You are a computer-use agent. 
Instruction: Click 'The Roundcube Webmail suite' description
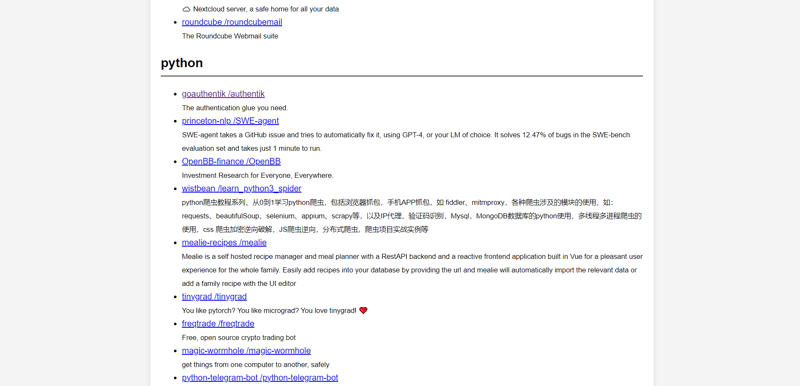(x=230, y=36)
